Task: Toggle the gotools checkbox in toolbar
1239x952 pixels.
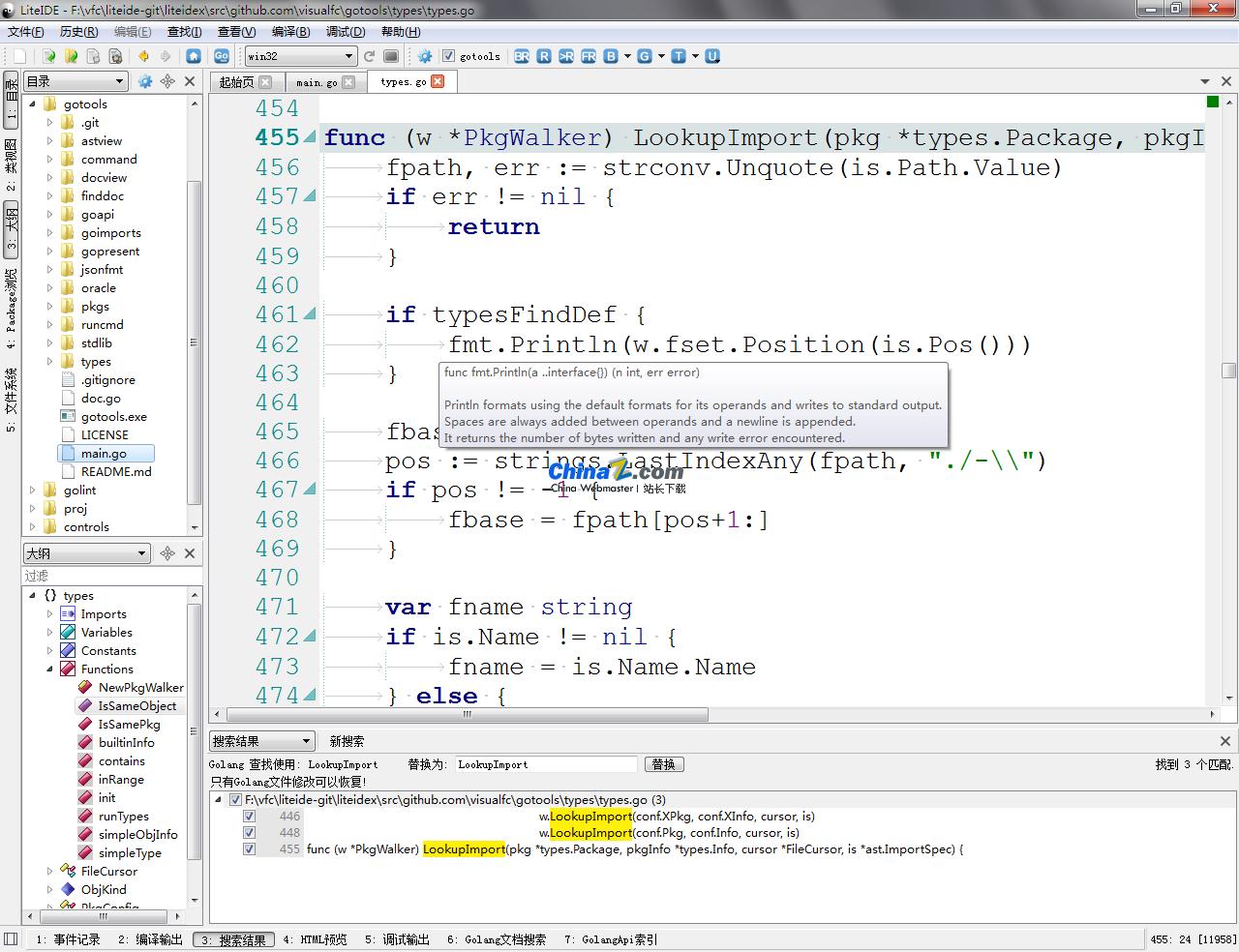Action: 448,56
